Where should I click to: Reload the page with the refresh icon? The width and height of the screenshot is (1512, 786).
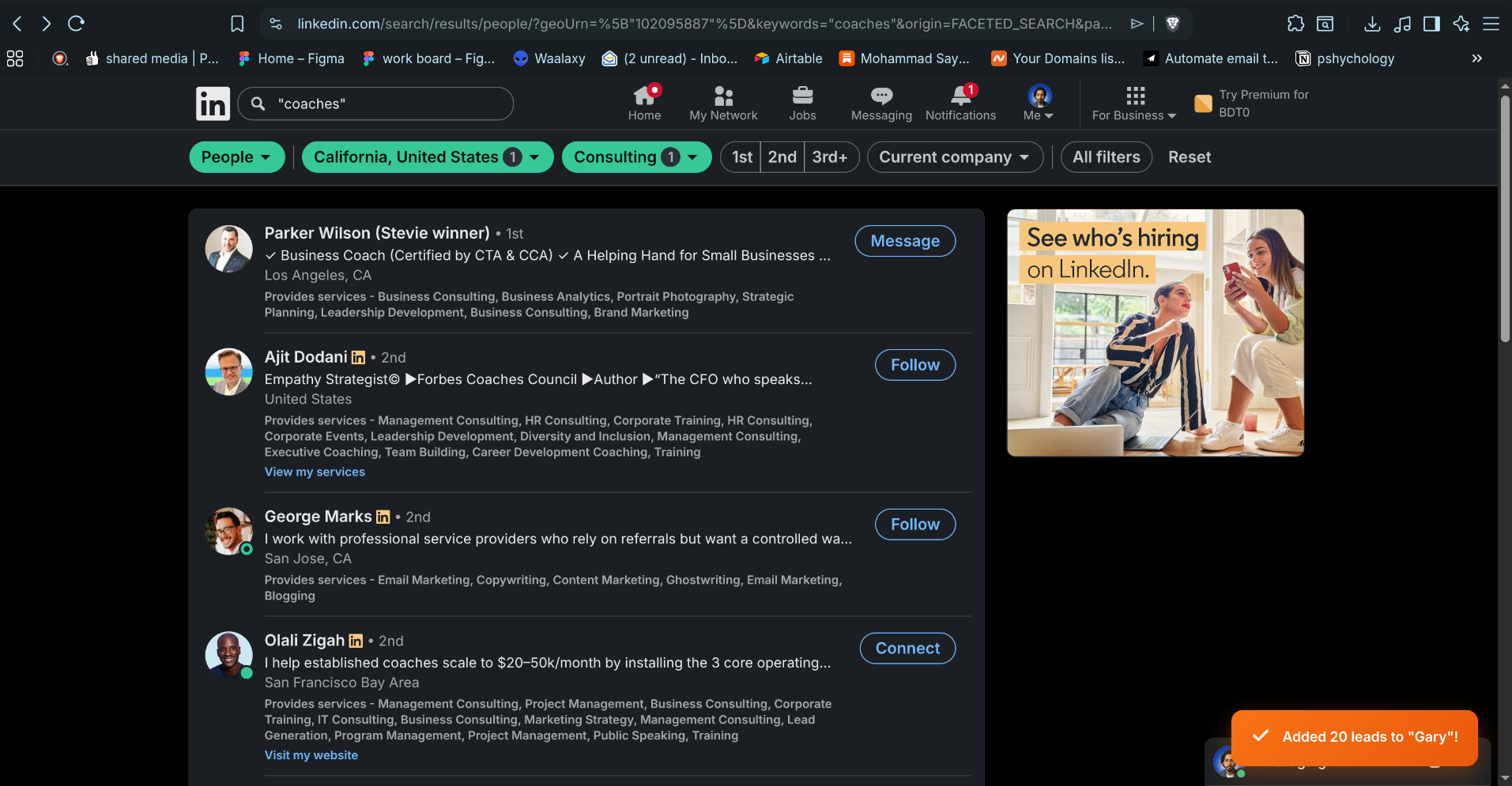point(76,24)
